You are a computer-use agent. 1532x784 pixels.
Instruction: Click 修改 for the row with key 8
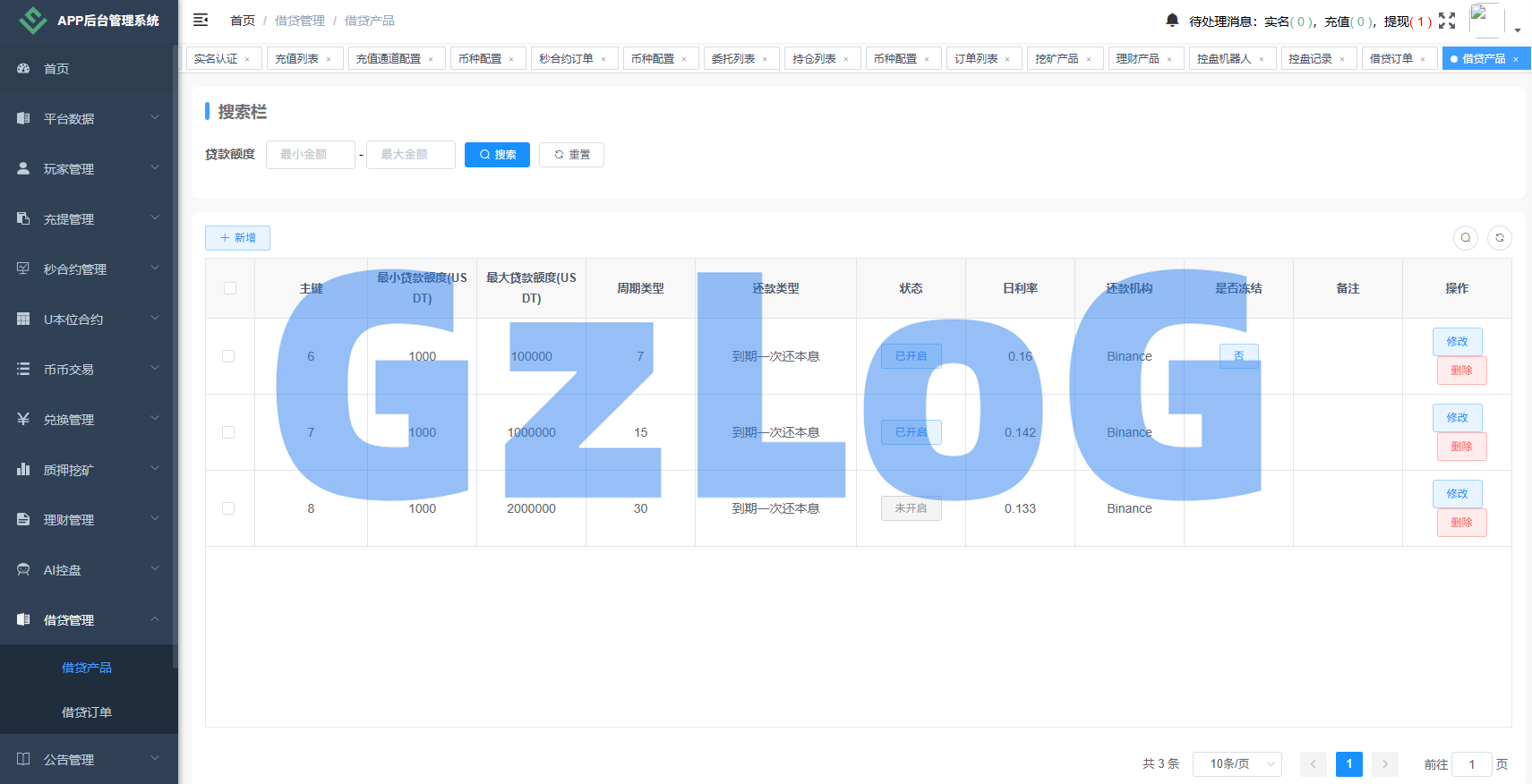(x=1457, y=494)
